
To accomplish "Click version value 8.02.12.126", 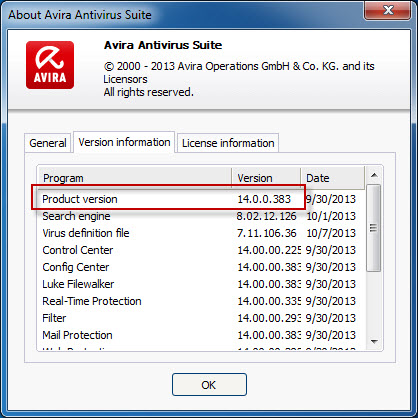I will [x=266, y=216].
